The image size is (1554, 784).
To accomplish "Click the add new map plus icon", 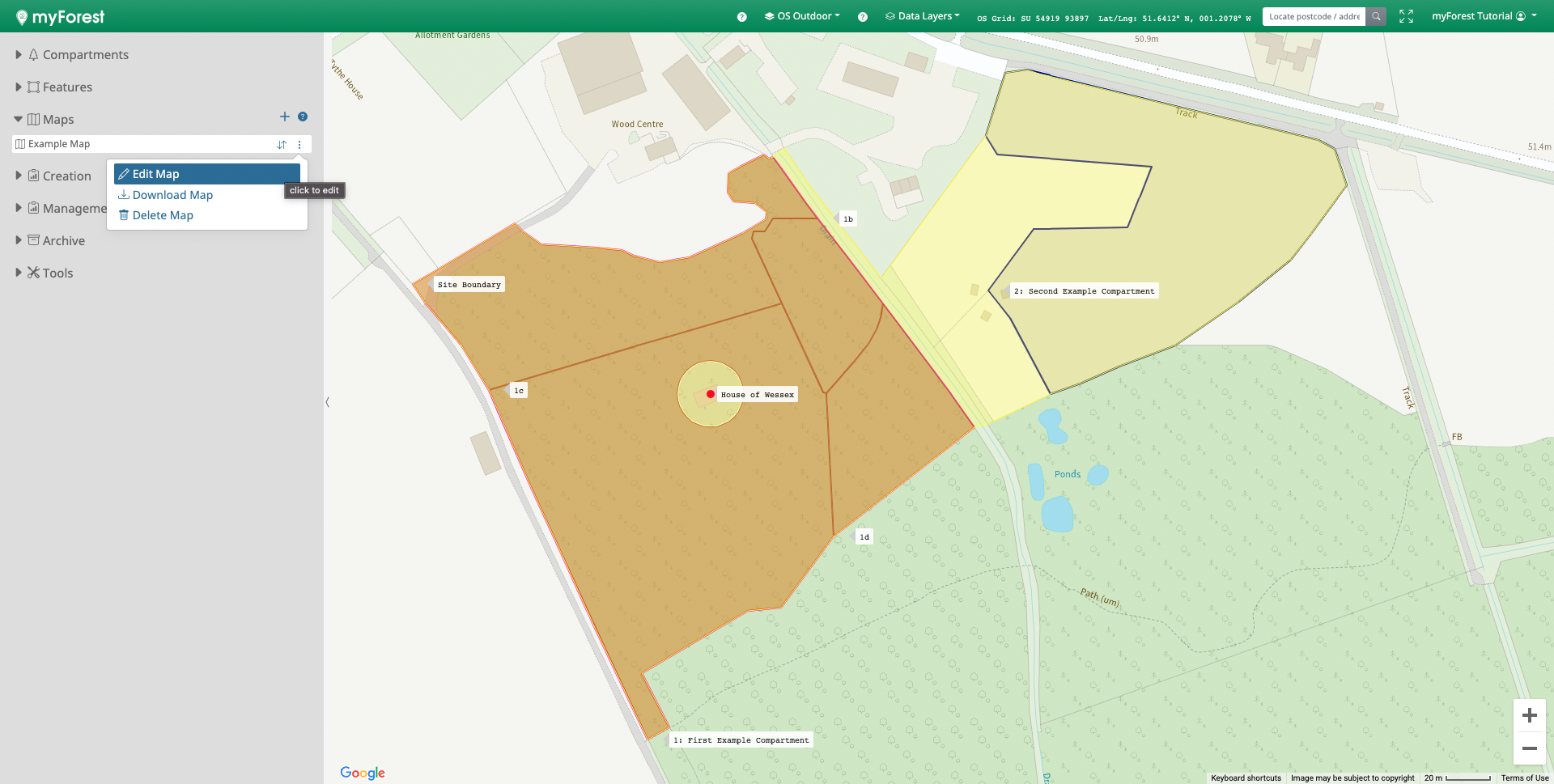I will [284, 117].
